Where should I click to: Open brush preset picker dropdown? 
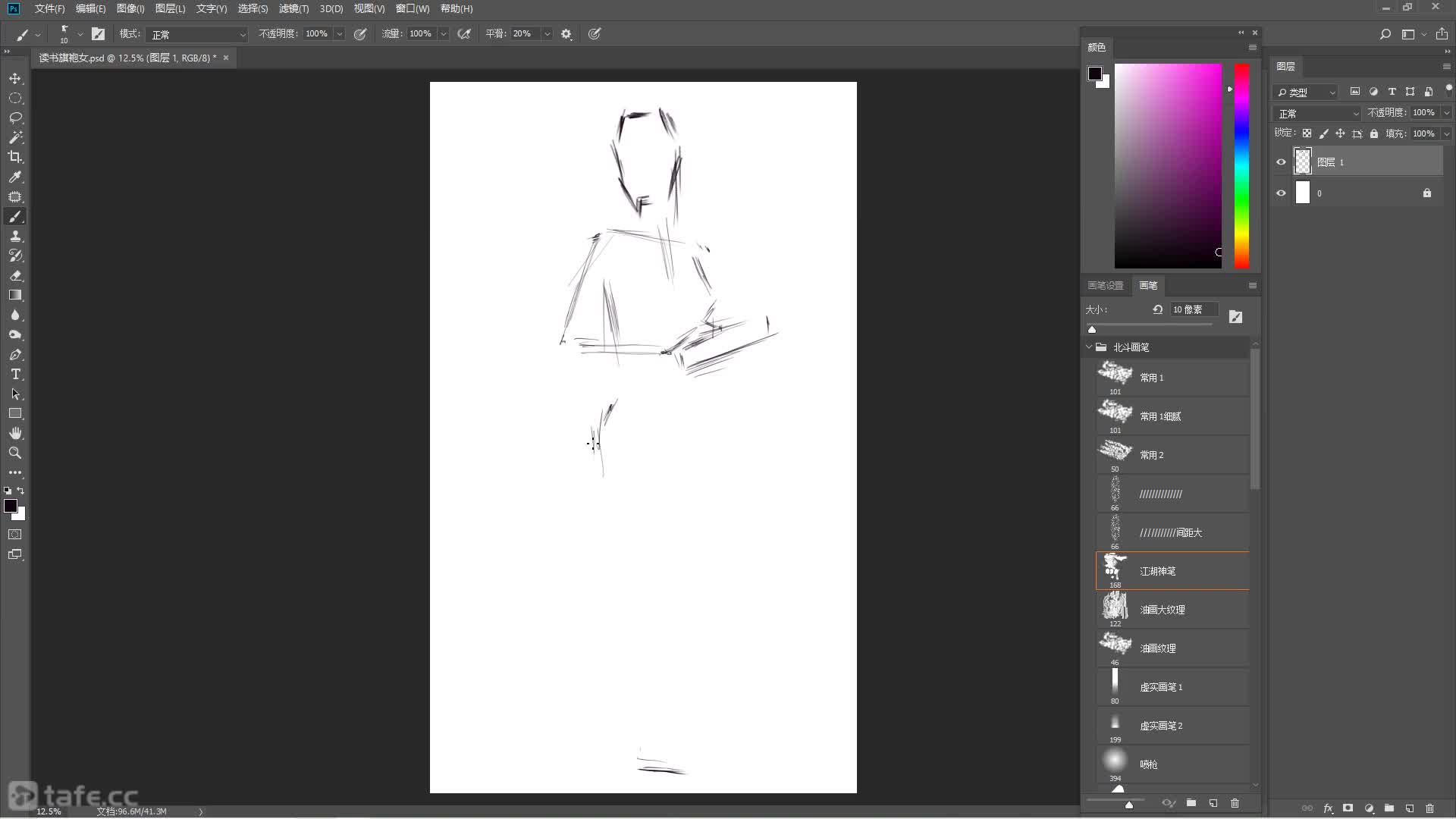[80, 34]
